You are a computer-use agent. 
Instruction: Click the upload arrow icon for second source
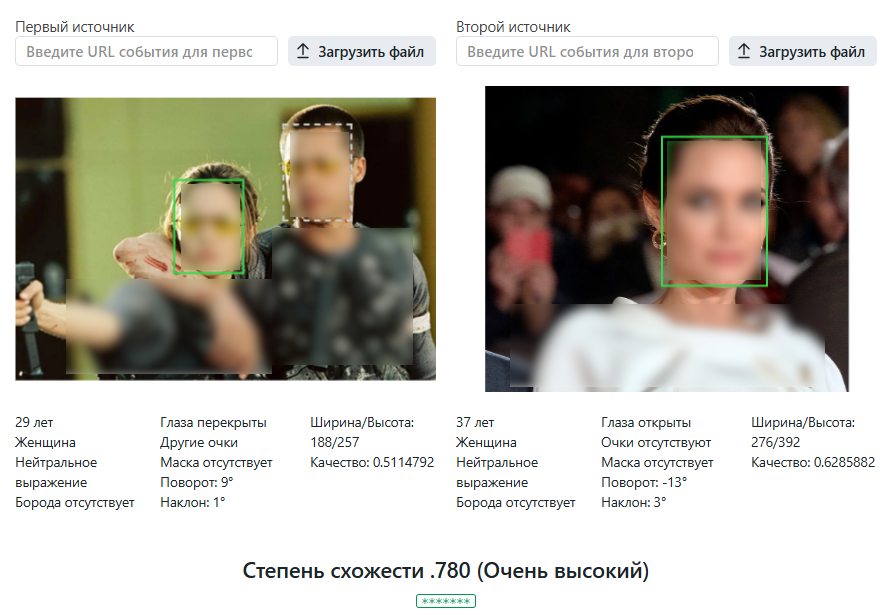coord(744,52)
